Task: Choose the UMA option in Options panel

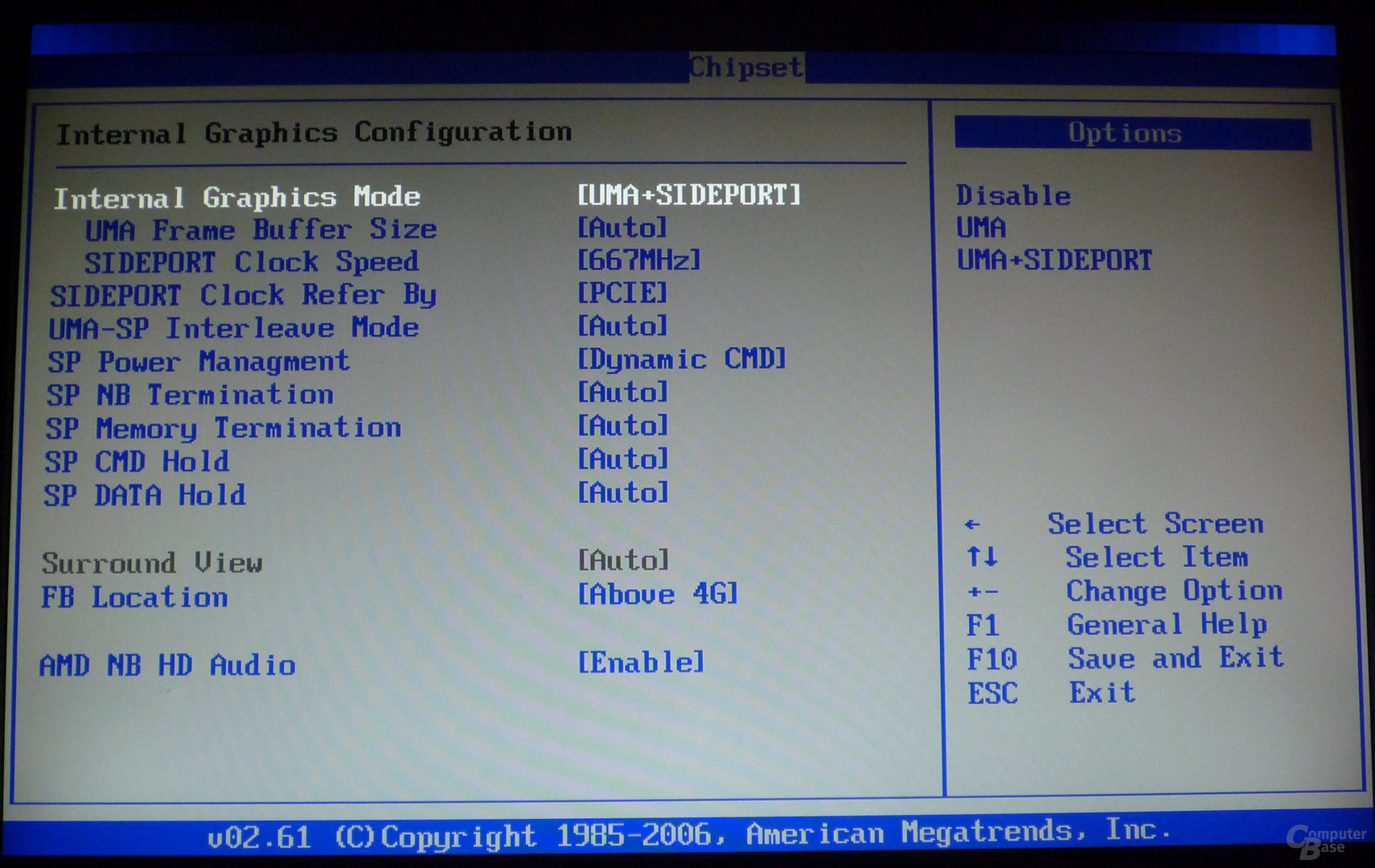Action: [981, 228]
